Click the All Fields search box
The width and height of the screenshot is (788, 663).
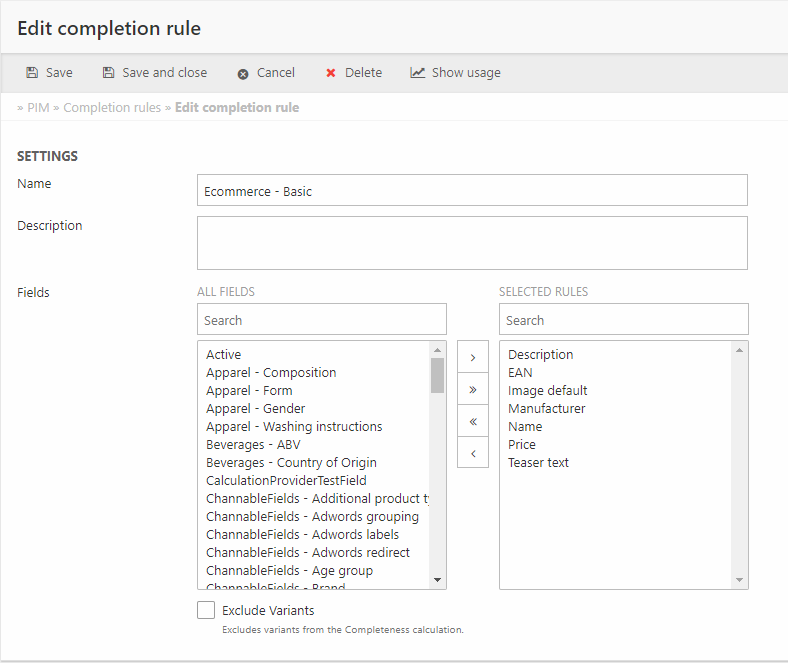tap(321, 320)
